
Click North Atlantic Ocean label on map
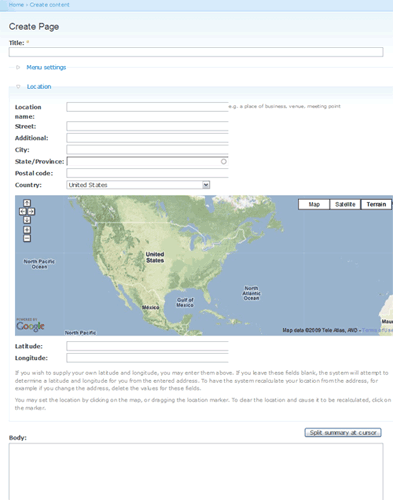[x=251, y=293]
